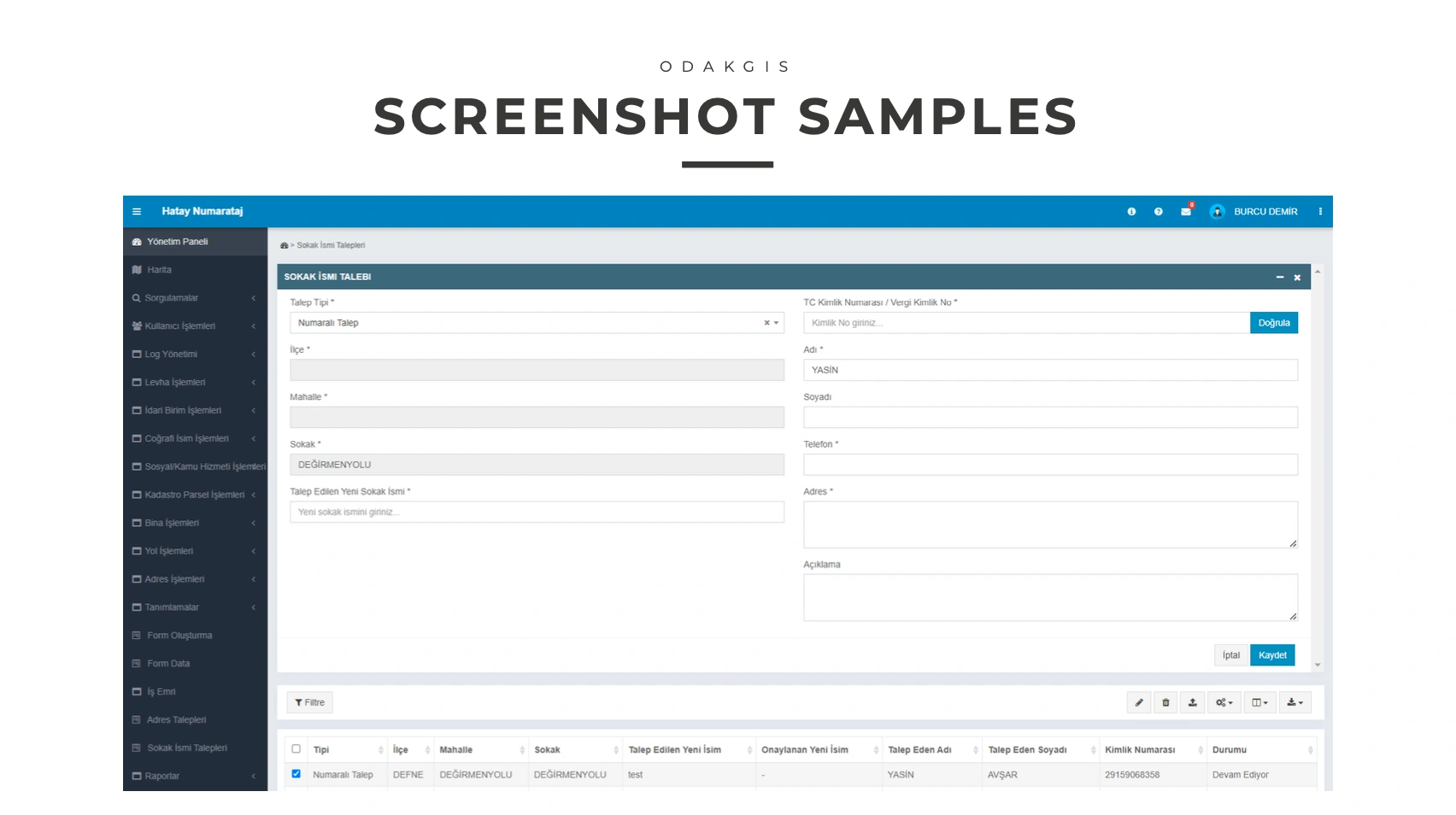Open the info icon in header
Viewport: 1456px width, 815px height.
(x=1131, y=212)
